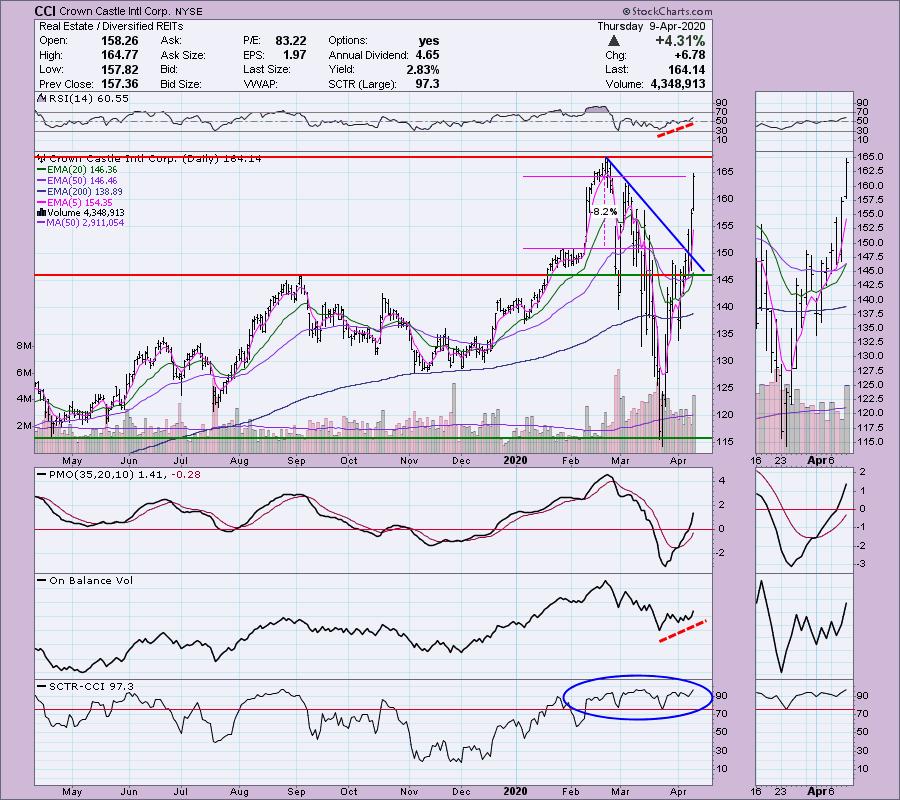The height and width of the screenshot is (800, 900).
Task: Click the 137.5 label on the zoom panel axis
Action: 870,313
